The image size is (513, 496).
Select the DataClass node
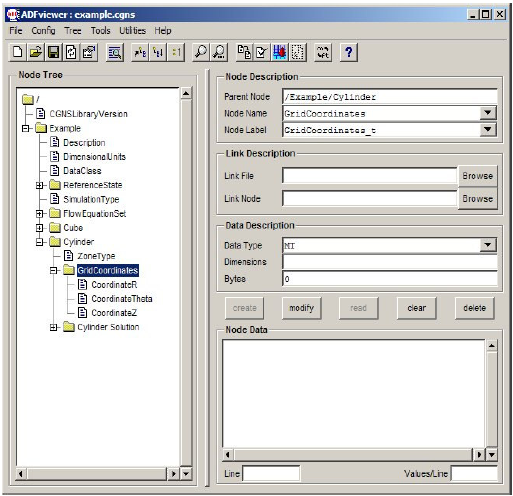pyautogui.click(x=82, y=171)
